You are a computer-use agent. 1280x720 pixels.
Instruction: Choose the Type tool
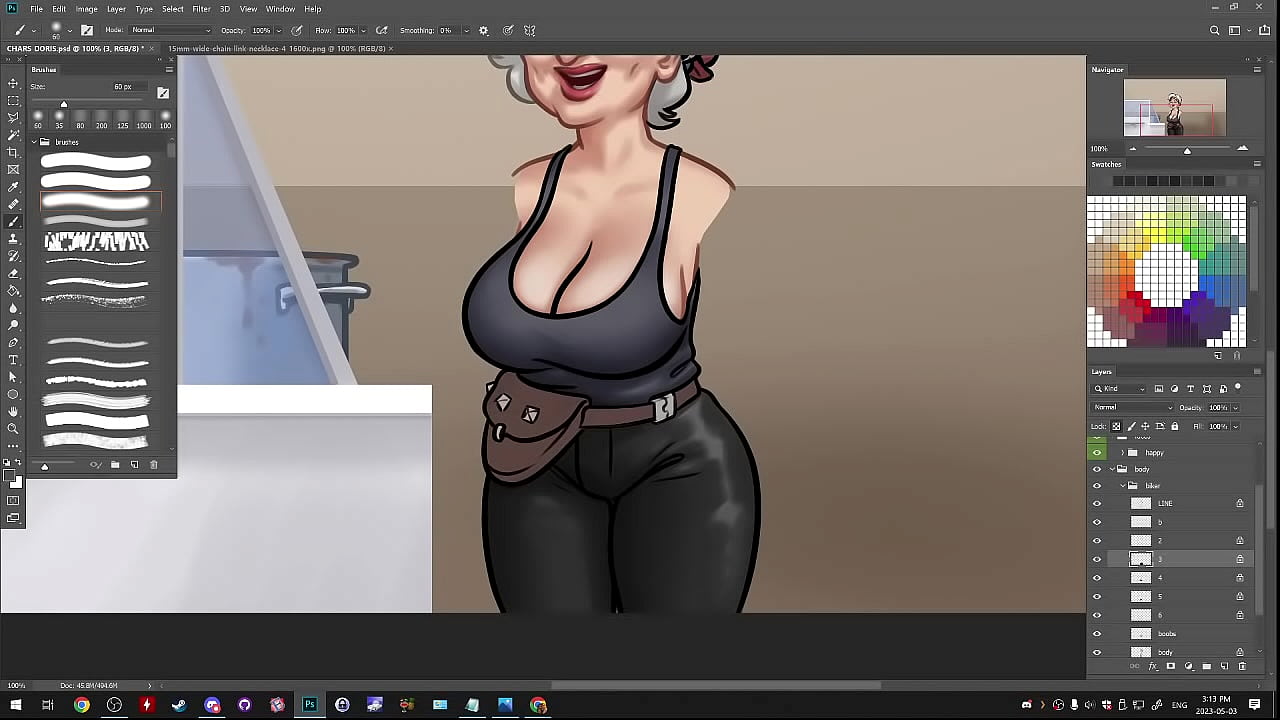[x=13, y=360]
